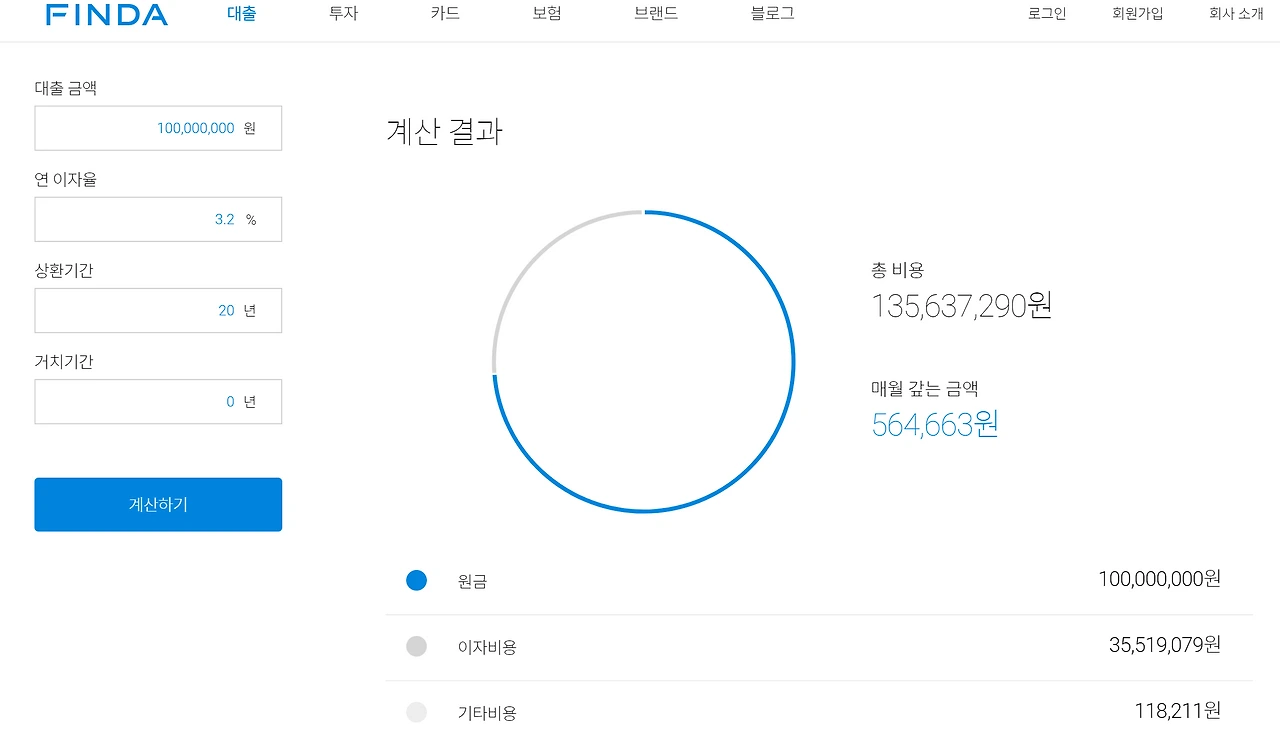Viewport: 1280px width, 734px height.
Task: Click the 상환기간 input field
Action: coord(158,310)
